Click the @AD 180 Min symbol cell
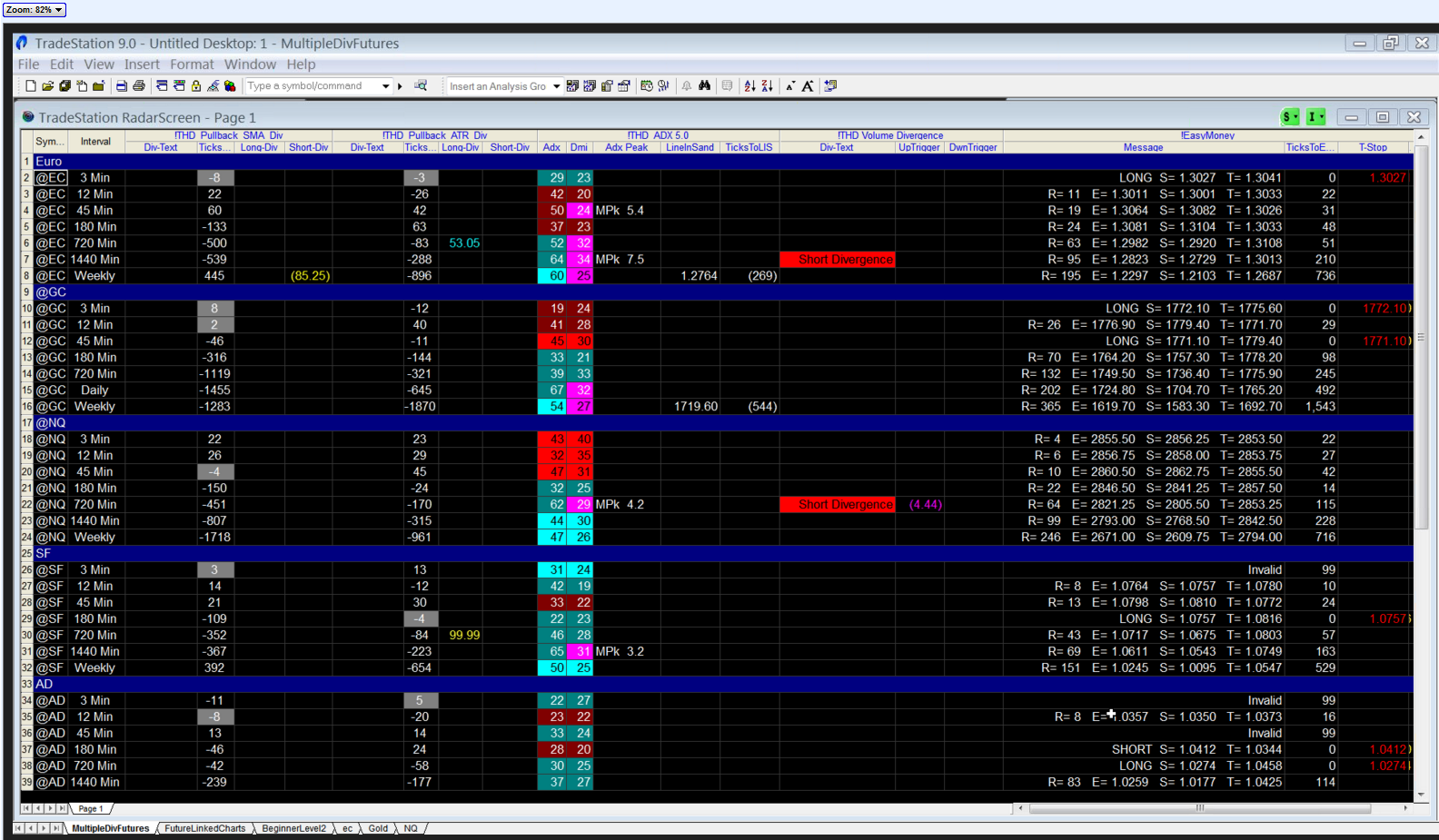The image size is (1439, 840). pyautogui.click(x=51, y=750)
